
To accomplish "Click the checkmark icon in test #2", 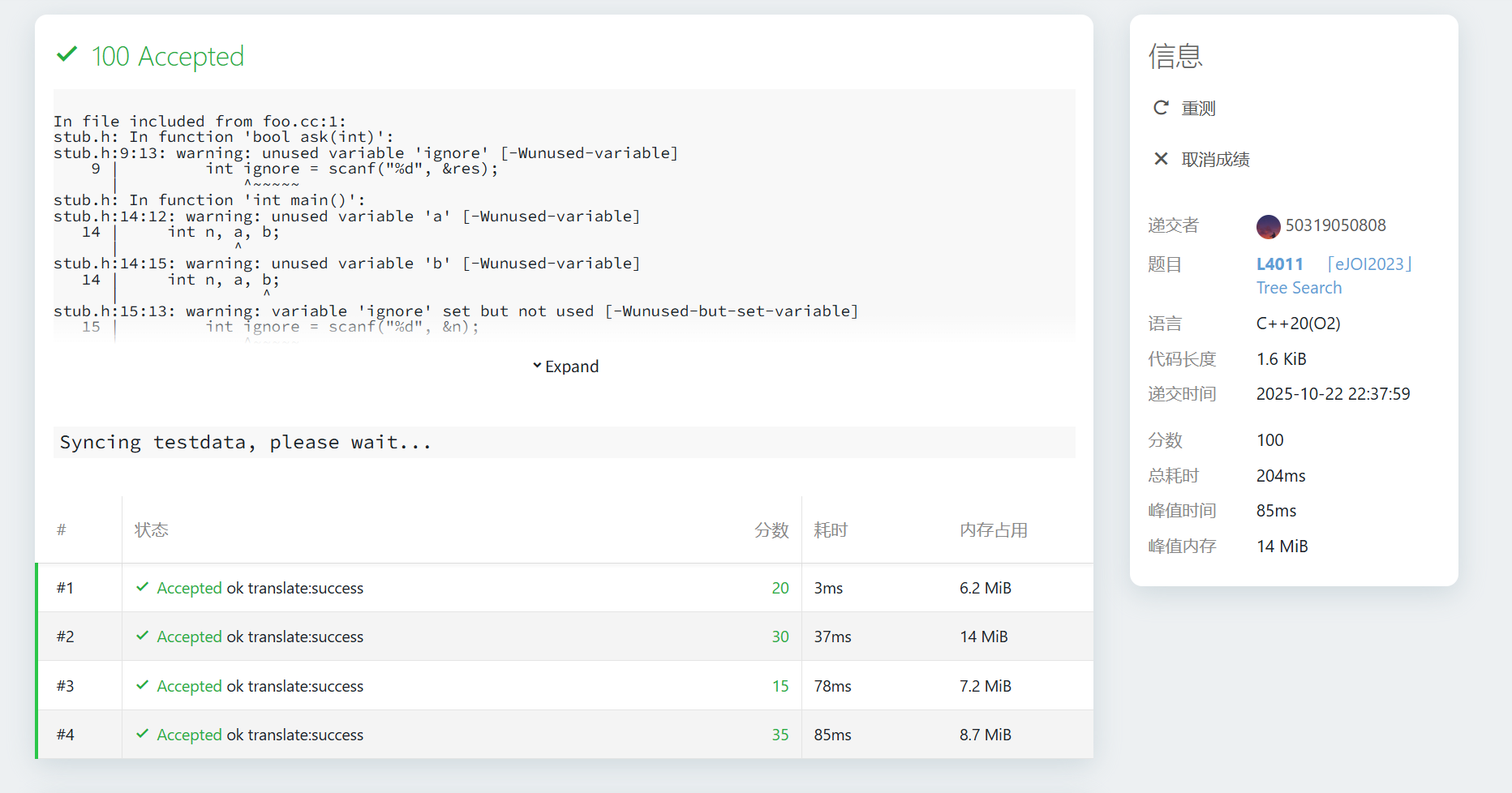I will pyautogui.click(x=143, y=636).
